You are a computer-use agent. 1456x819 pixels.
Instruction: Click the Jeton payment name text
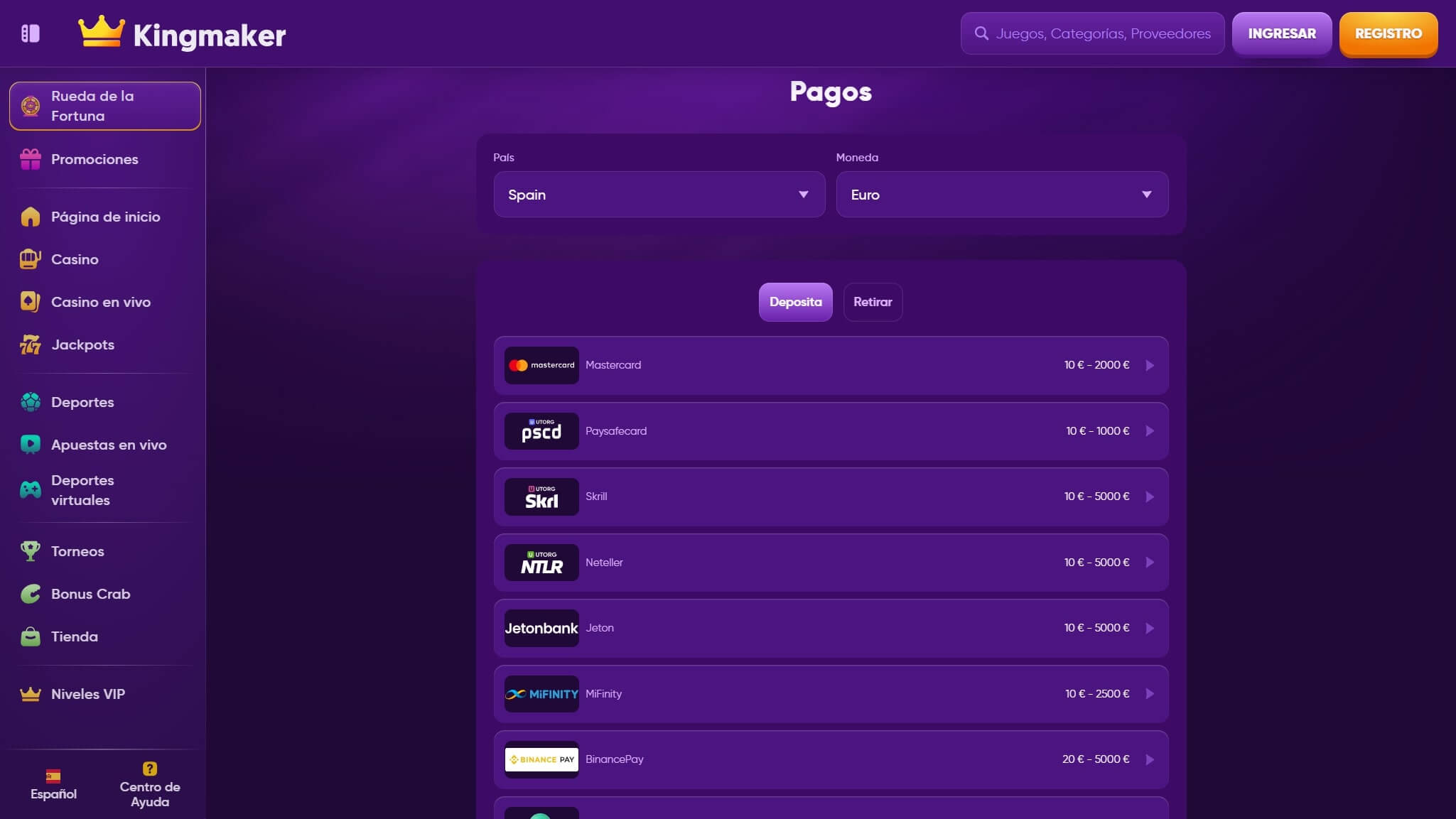pos(600,628)
